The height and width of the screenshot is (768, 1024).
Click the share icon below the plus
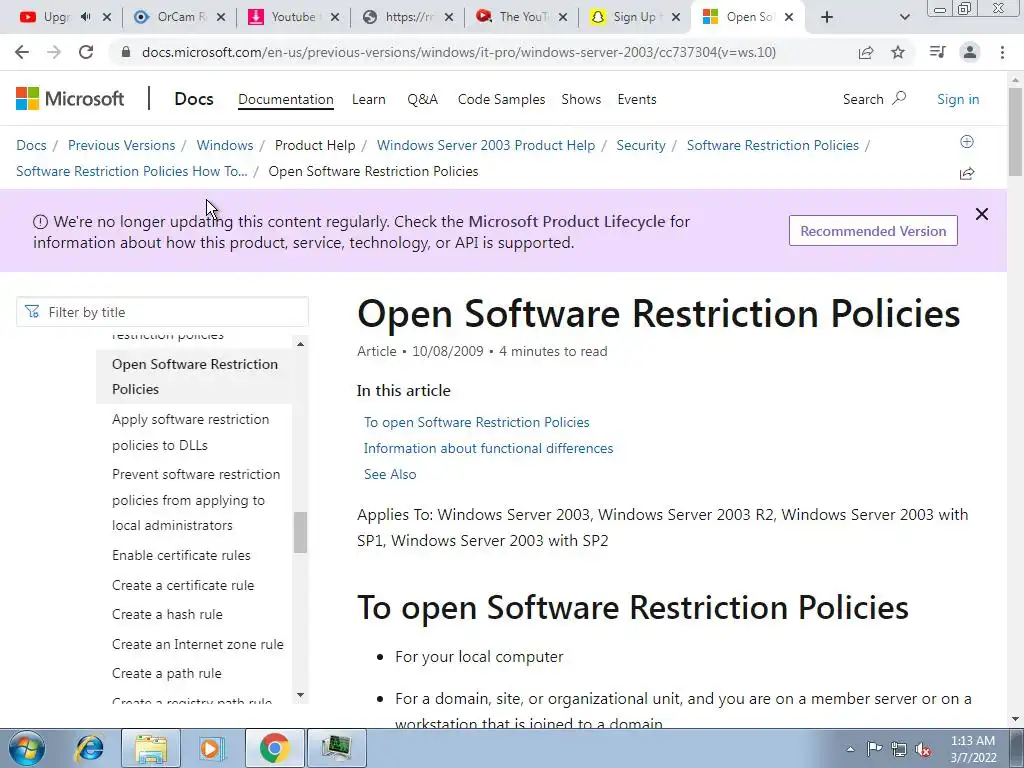[967, 173]
